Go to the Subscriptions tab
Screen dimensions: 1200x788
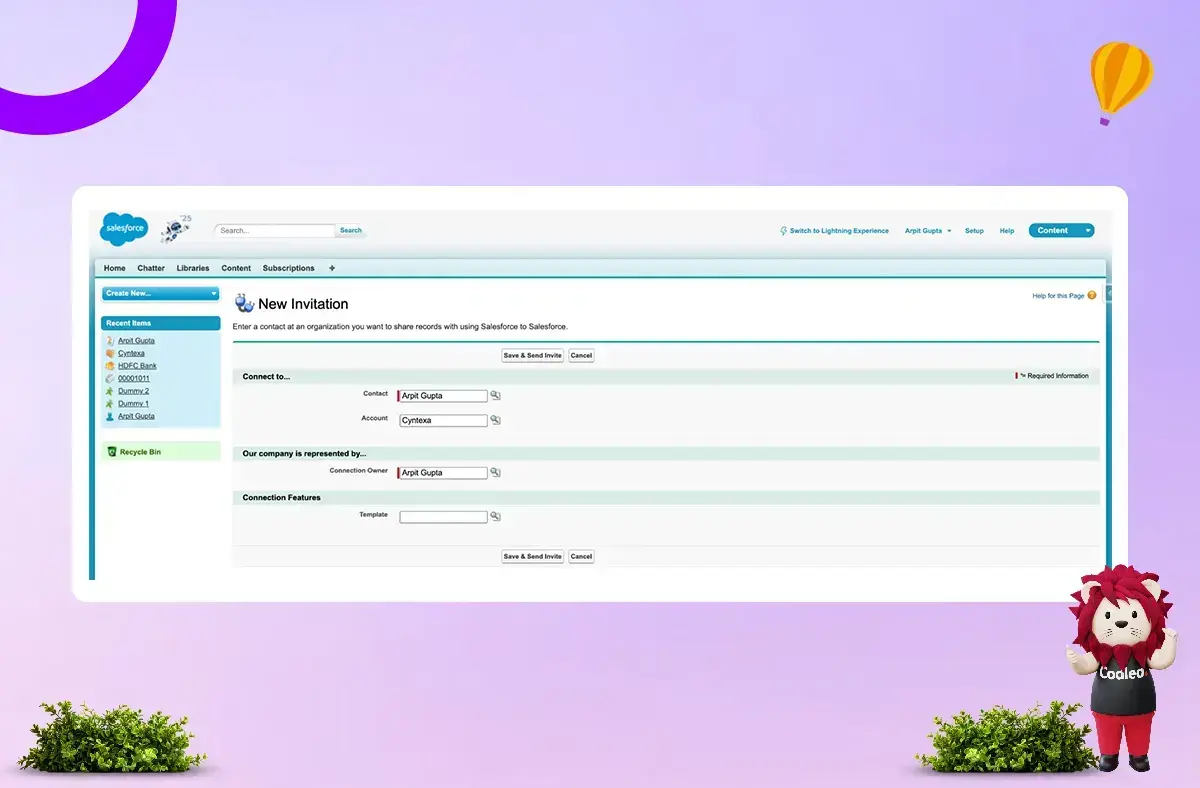click(288, 268)
